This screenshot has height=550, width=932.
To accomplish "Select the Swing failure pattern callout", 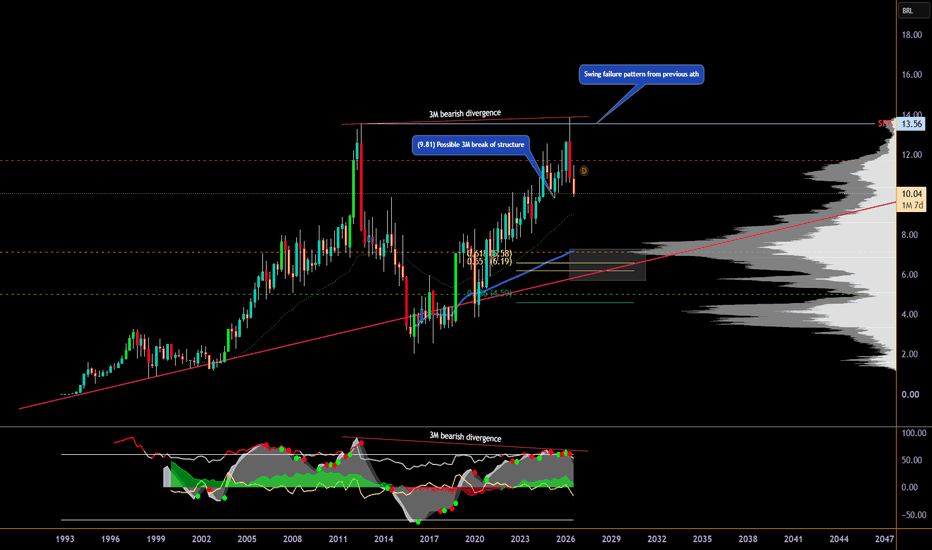I will click(641, 74).
